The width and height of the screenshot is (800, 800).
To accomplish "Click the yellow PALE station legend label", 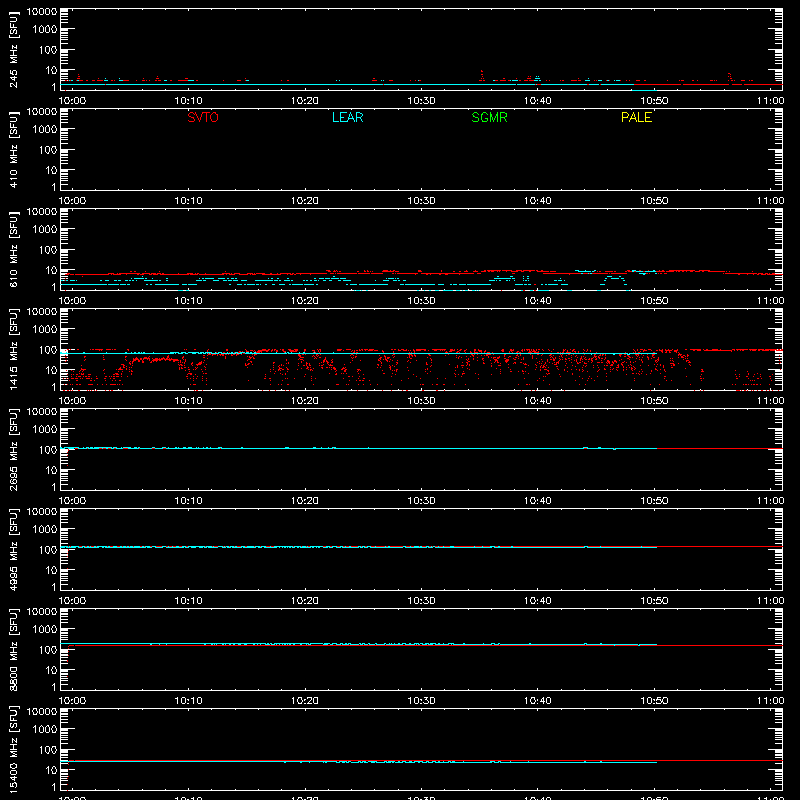I will point(636,117).
